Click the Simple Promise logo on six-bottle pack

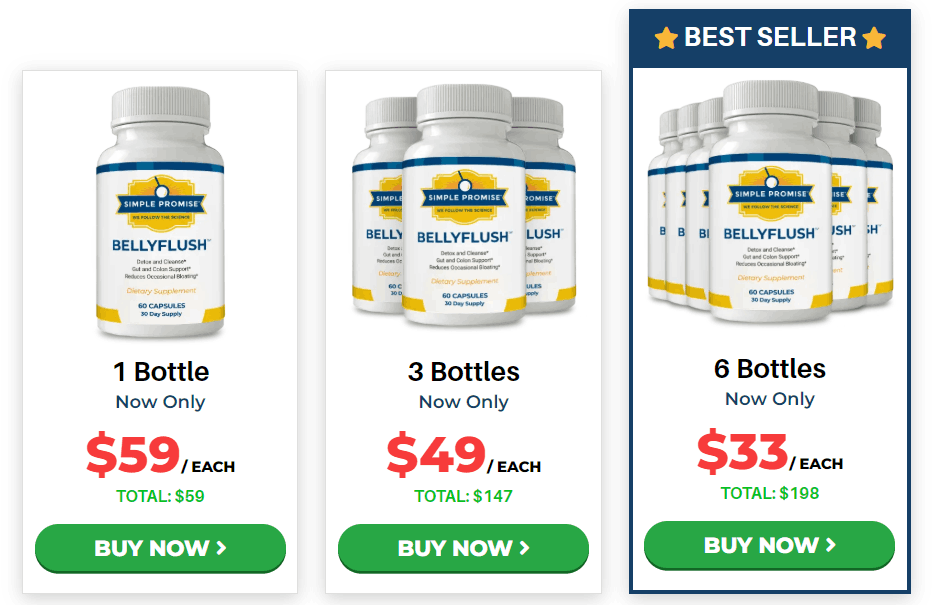click(770, 193)
